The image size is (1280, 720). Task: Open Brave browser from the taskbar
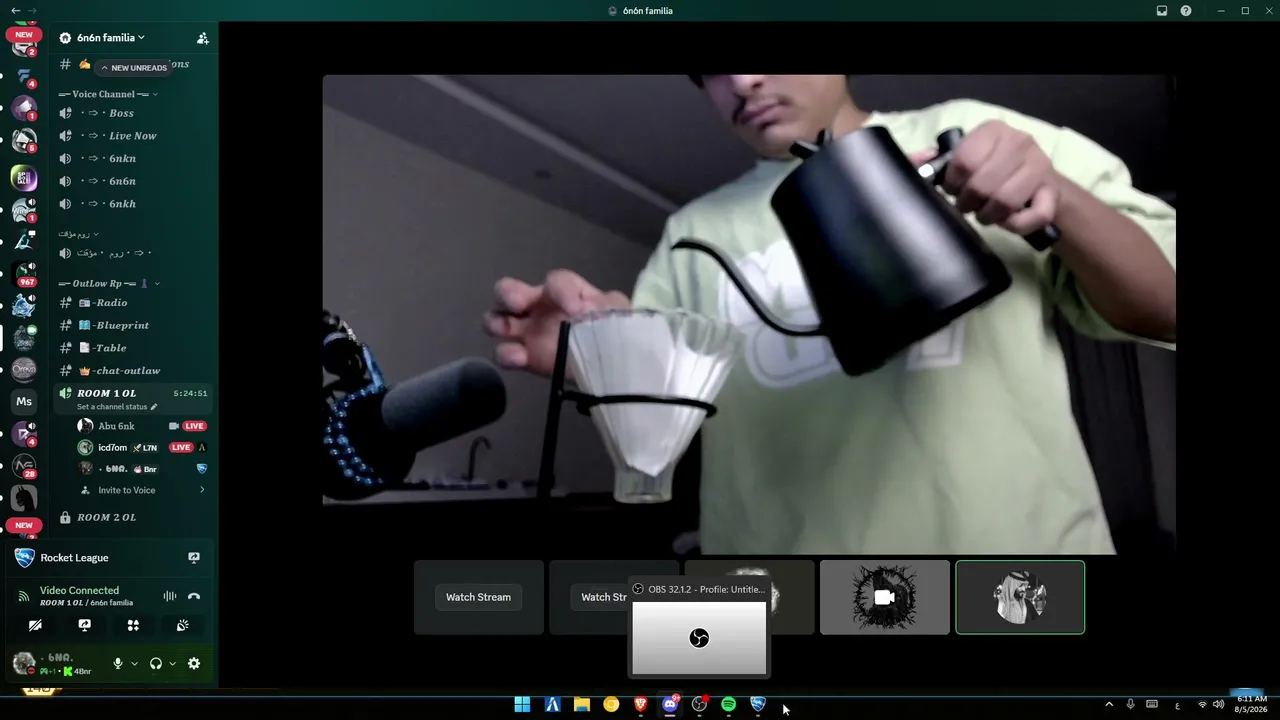click(x=641, y=705)
